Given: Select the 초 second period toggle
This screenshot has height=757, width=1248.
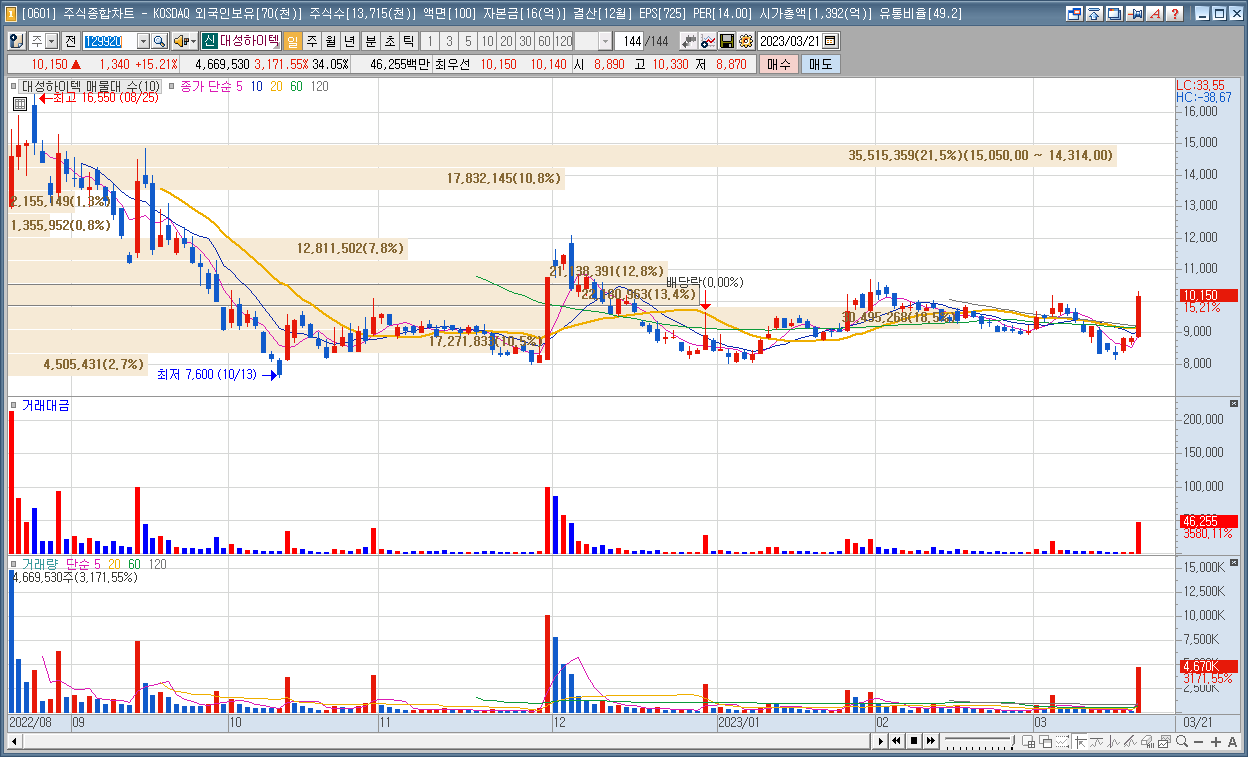Looking at the screenshot, I should (389, 41).
